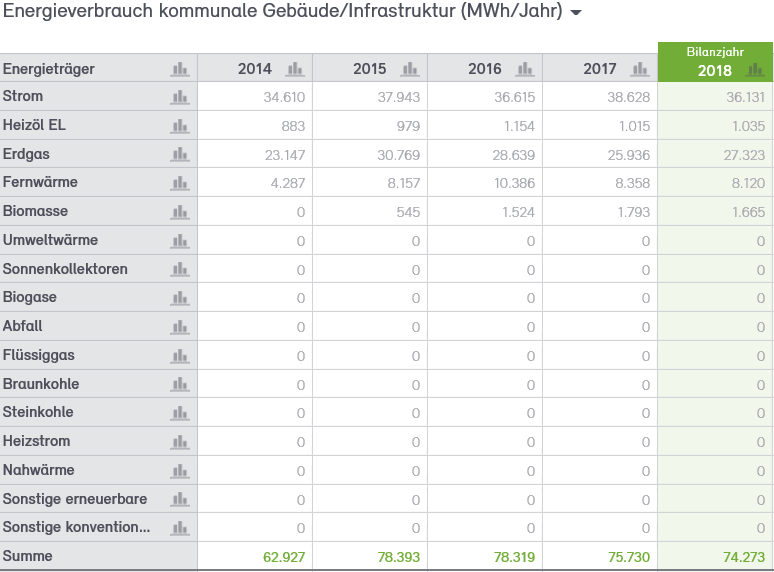The height and width of the screenshot is (572, 774).
Task: Click the Energieträger header label
Action: (x=49, y=69)
